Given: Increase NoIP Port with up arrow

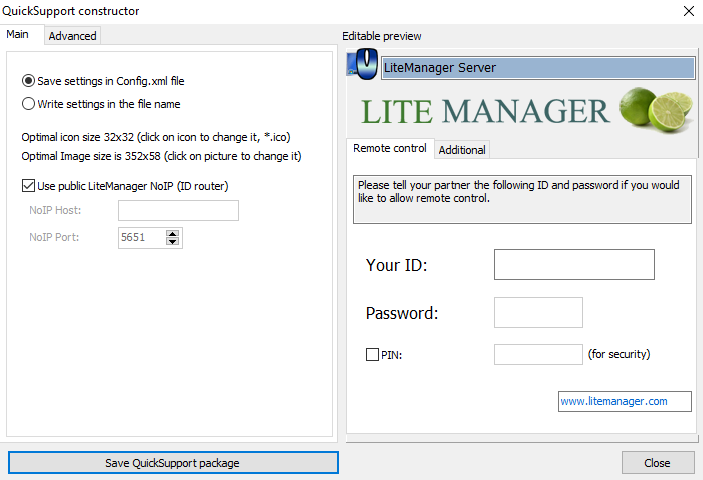Looking at the screenshot, I should [173, 234].
